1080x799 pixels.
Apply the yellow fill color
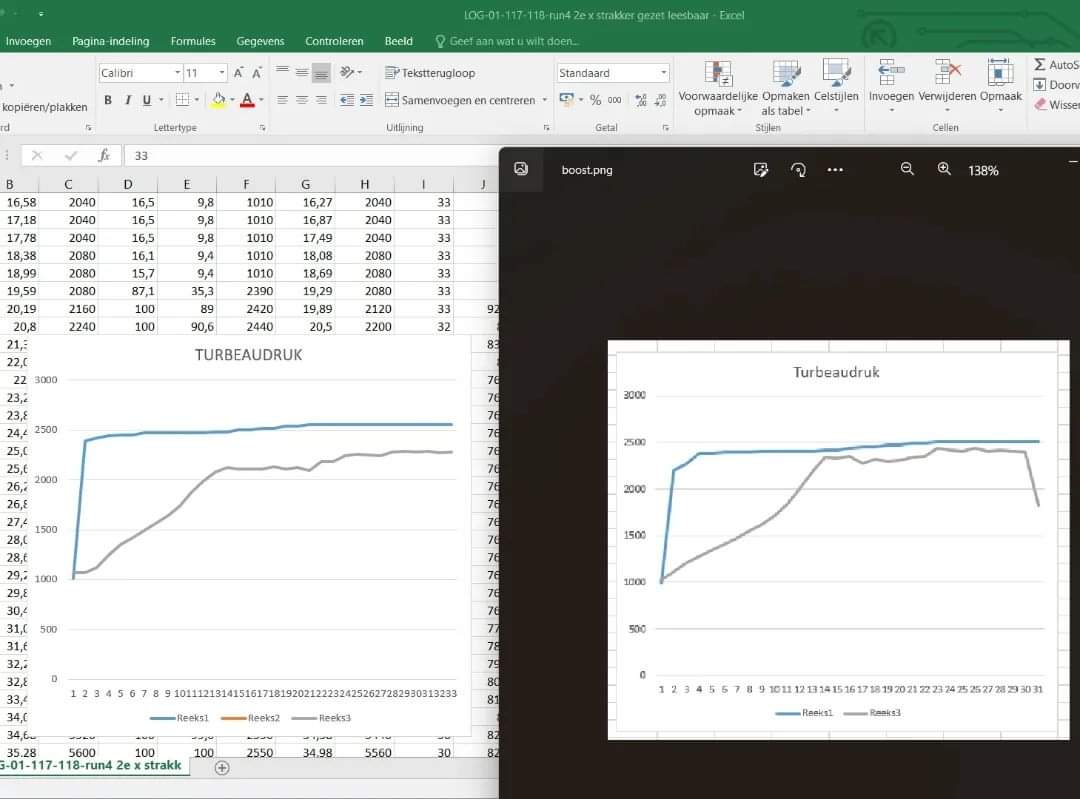pos(218,100)
